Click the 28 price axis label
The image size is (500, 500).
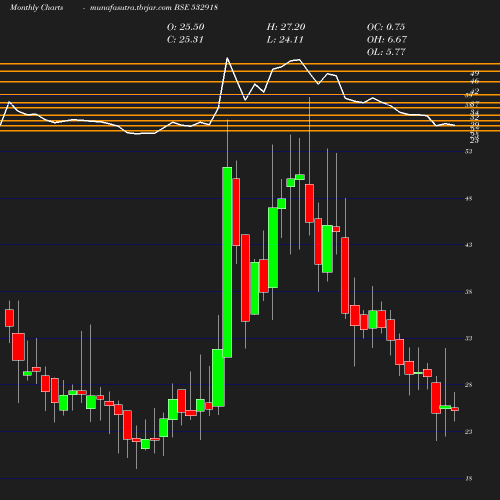[469, 385]
